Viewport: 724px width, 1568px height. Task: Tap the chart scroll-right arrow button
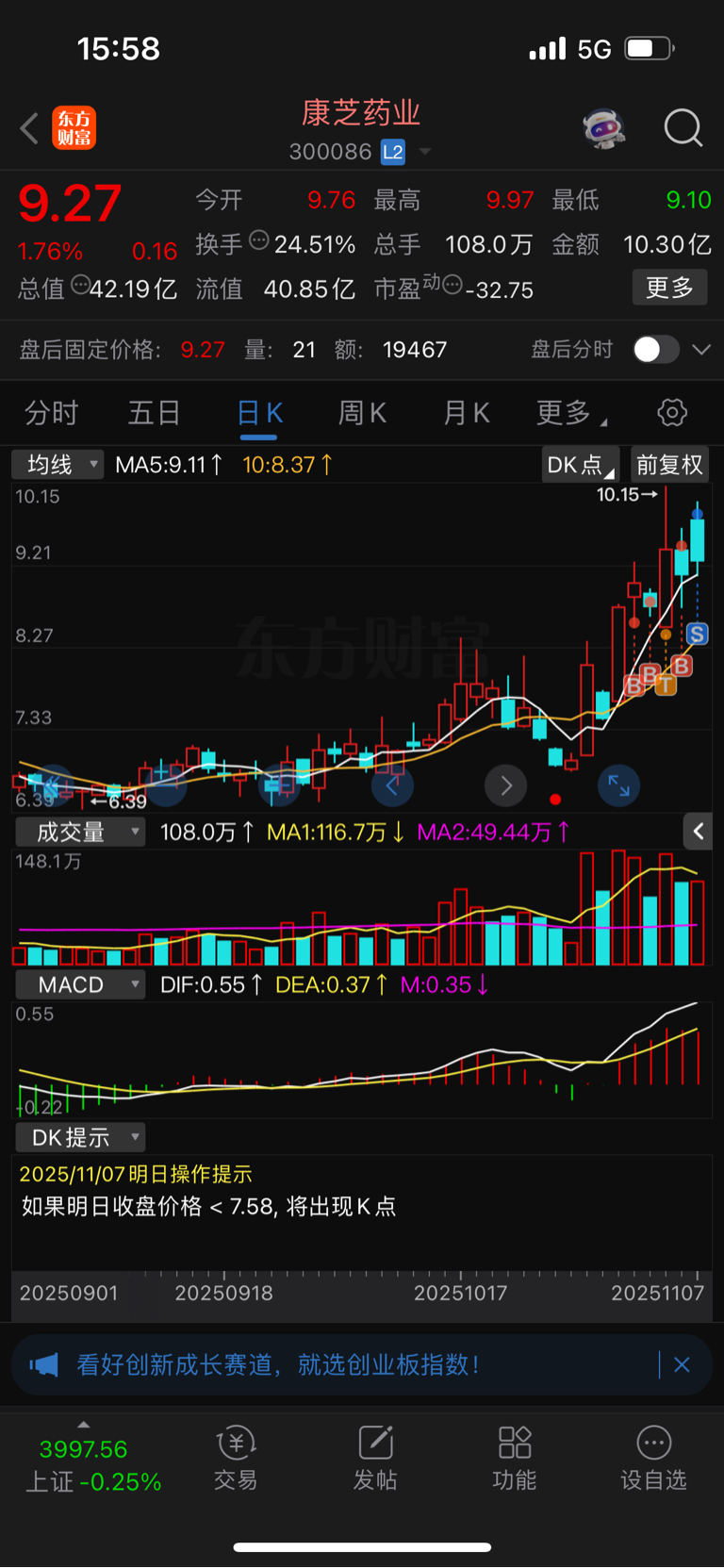coord(506,784)
